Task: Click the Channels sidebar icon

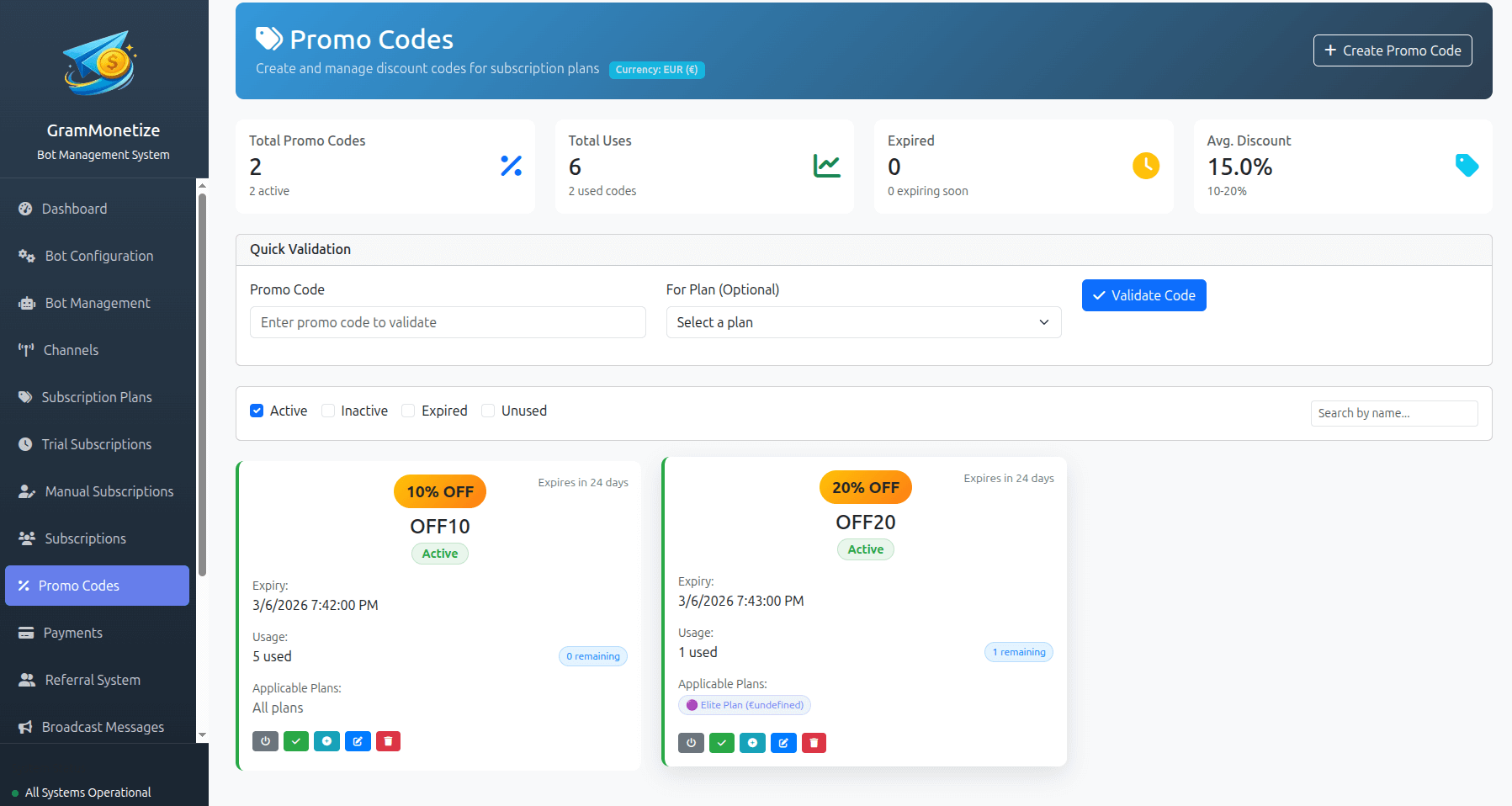Action: 26,349
